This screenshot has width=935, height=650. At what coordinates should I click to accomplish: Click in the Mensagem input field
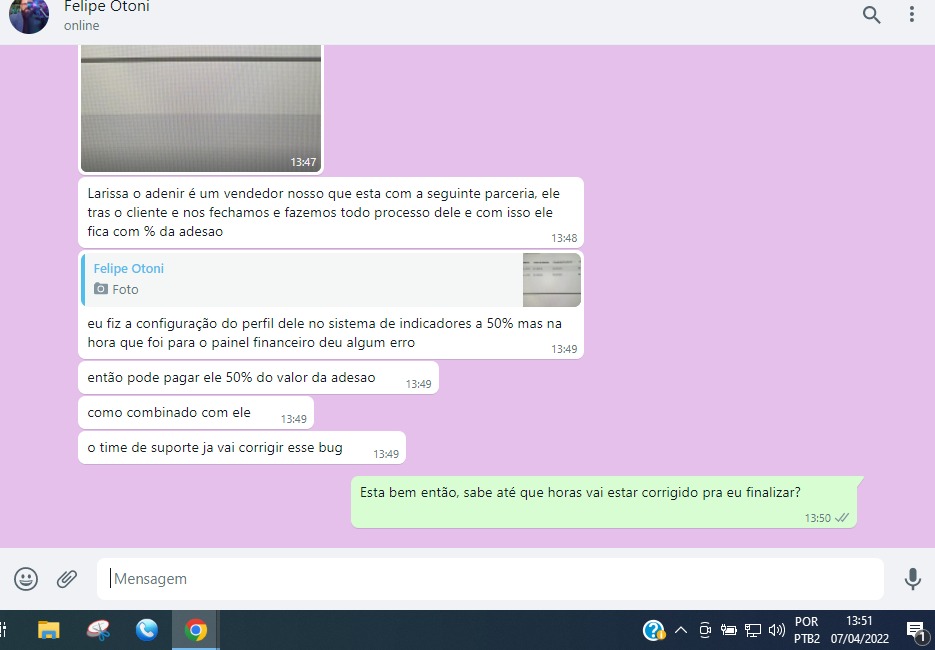490,579
